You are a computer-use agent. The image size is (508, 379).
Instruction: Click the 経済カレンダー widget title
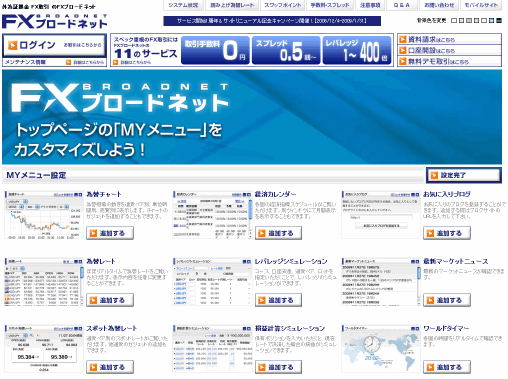coord(275,194)
